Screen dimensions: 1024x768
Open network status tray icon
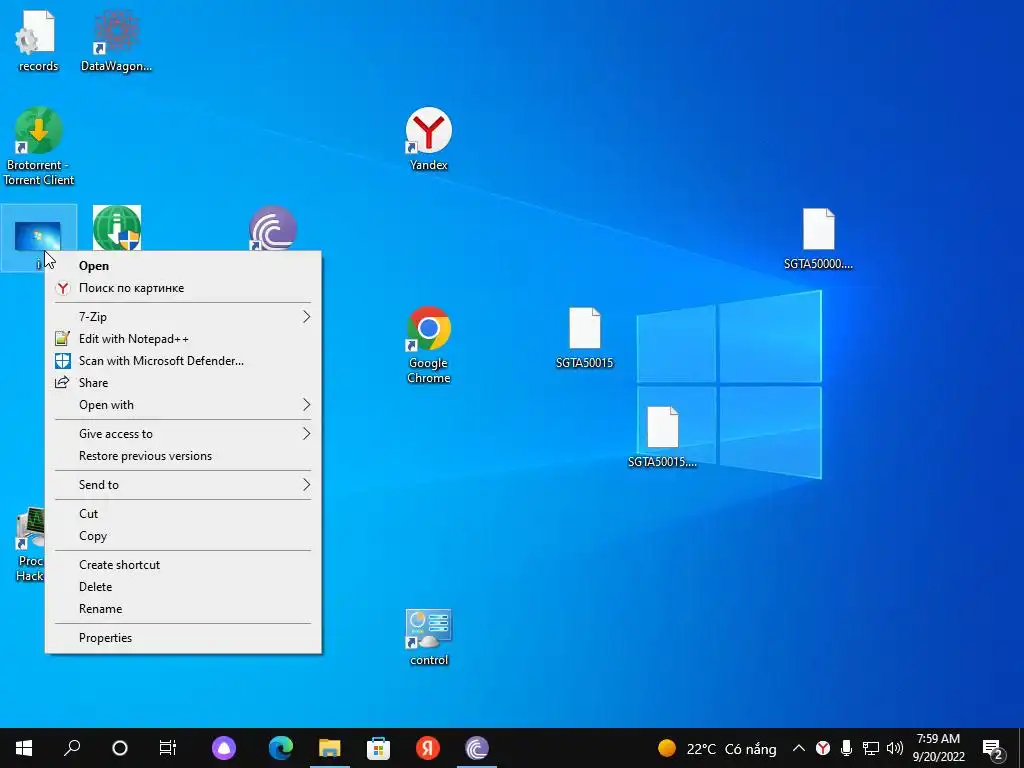(871, 748)
